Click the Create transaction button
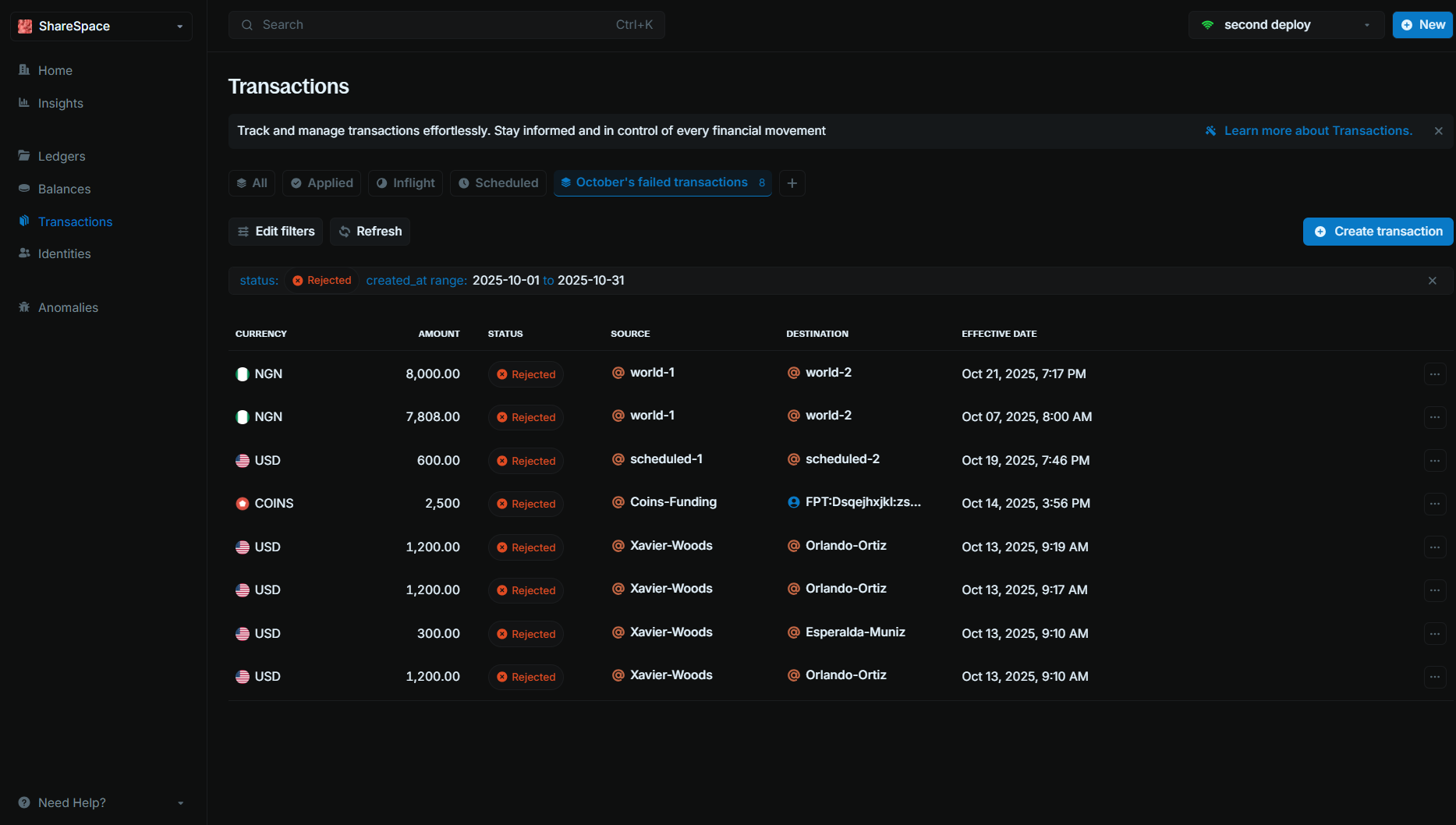This screenshot has height=825, width=1456. 1378,232
